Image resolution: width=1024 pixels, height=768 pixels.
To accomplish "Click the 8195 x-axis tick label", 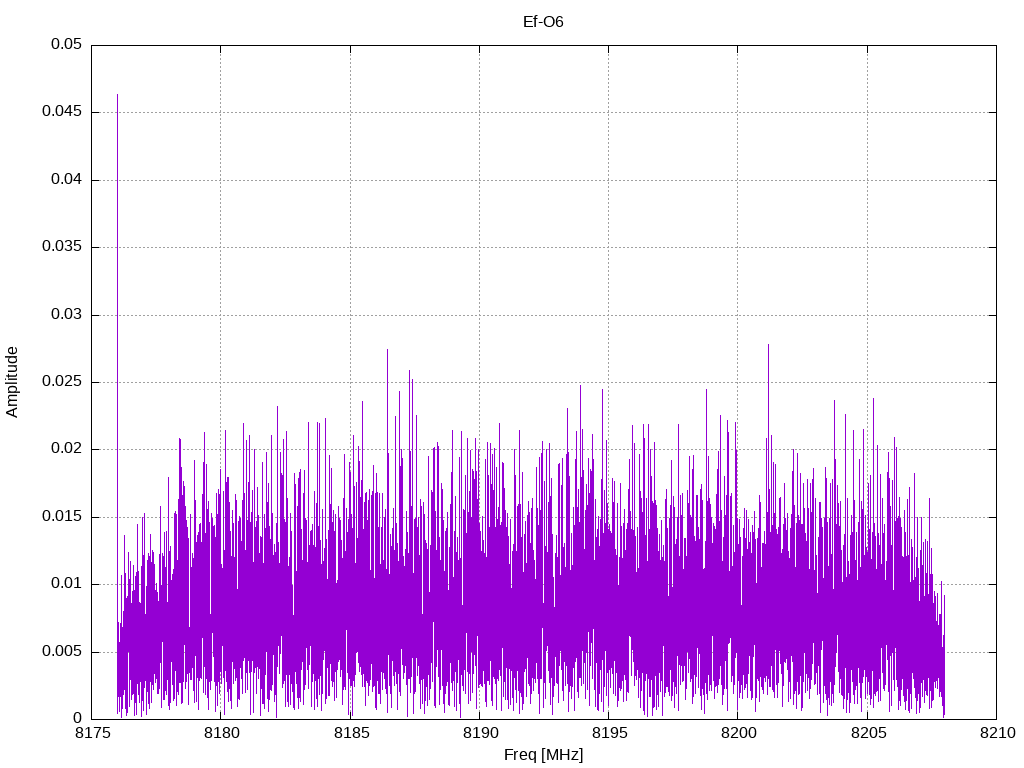I will coord(608,734).
